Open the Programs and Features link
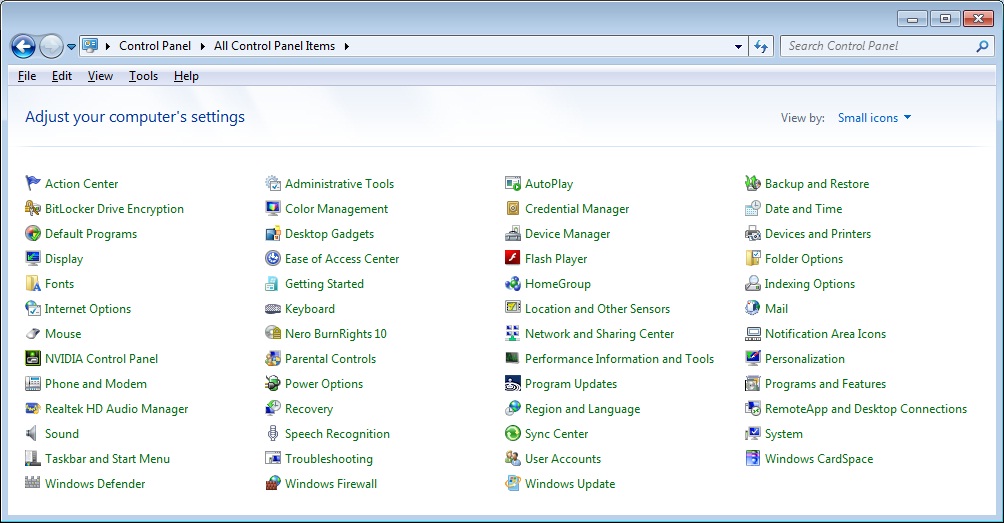The height and width of the screenshot is (523, 1004). [x=825, y=383]
